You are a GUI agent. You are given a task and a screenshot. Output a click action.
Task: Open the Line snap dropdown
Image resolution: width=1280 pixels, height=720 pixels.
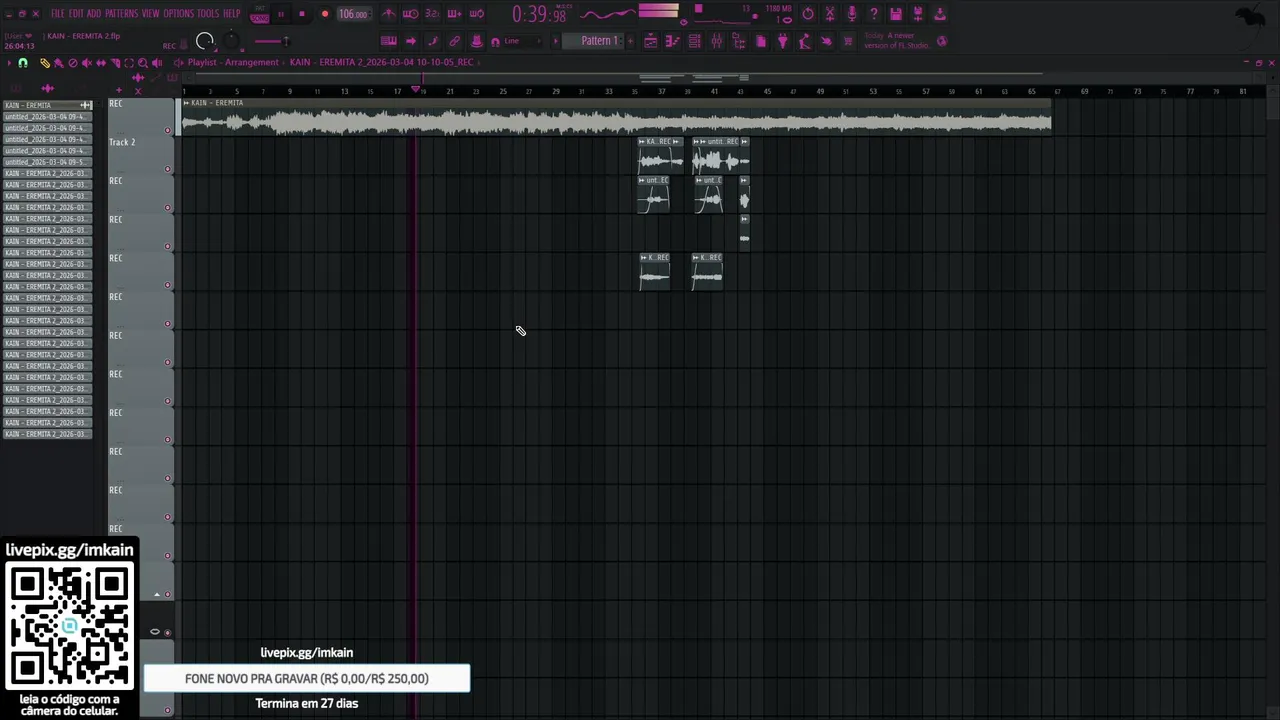pyautogui.click(x=524, y=41)
